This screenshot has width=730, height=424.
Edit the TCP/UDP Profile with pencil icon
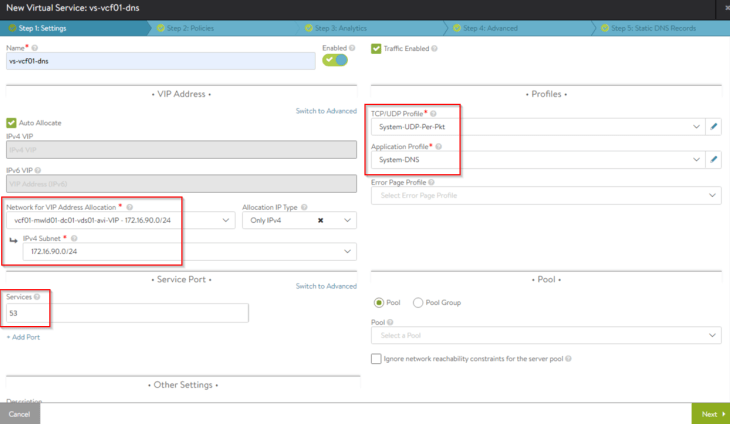coord(713,127)
